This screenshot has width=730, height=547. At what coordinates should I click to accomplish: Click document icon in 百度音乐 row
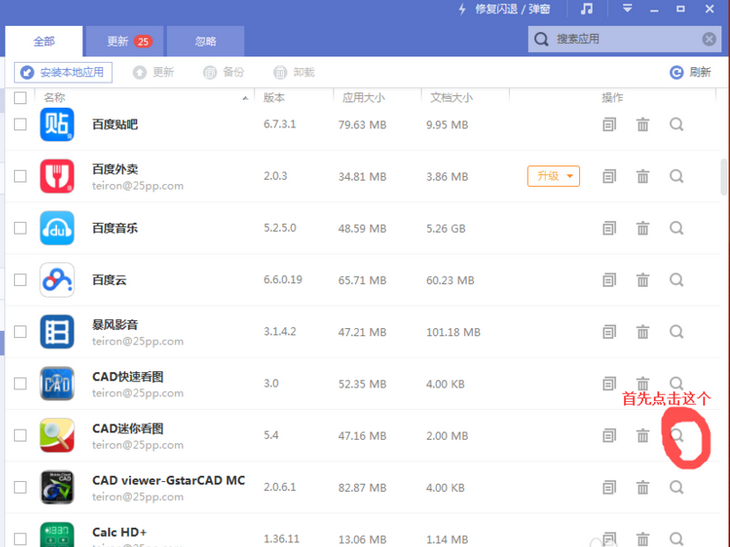tap(609, 228)
